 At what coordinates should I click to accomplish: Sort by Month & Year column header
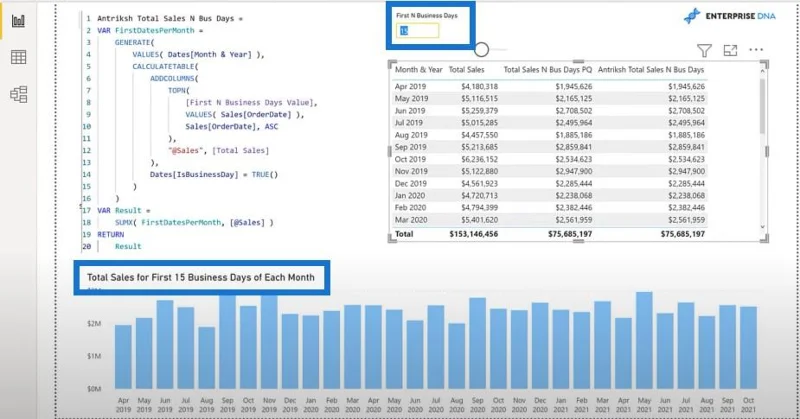point(418,69)
